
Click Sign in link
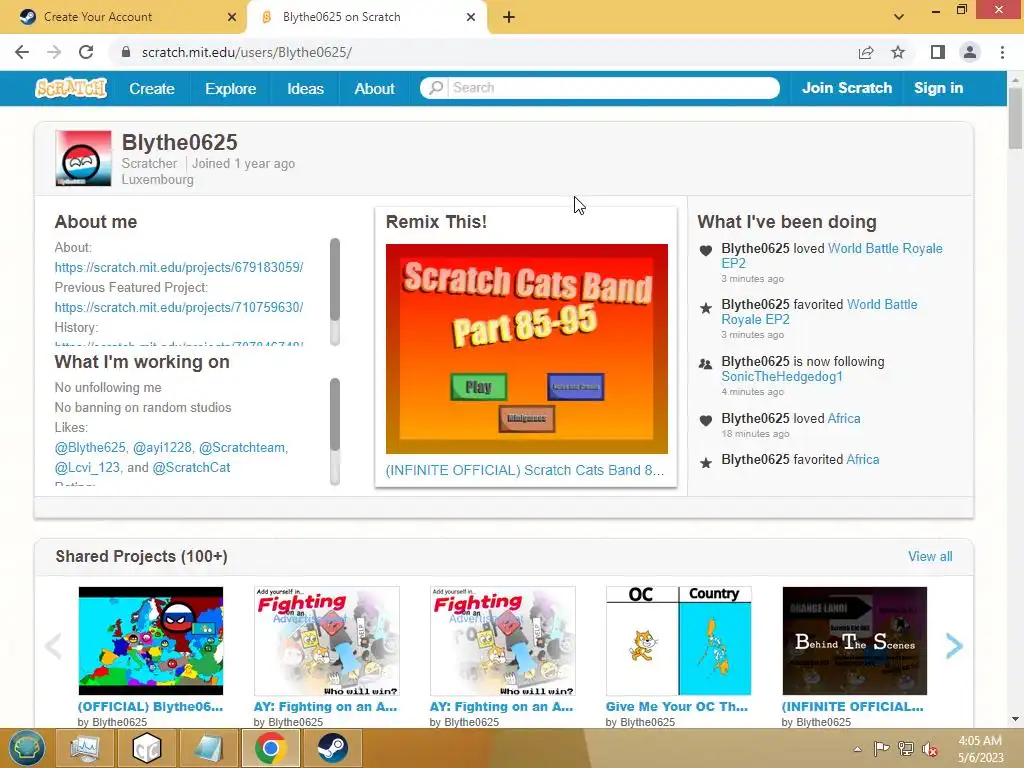pyautogui.click(x=938, y=88)
